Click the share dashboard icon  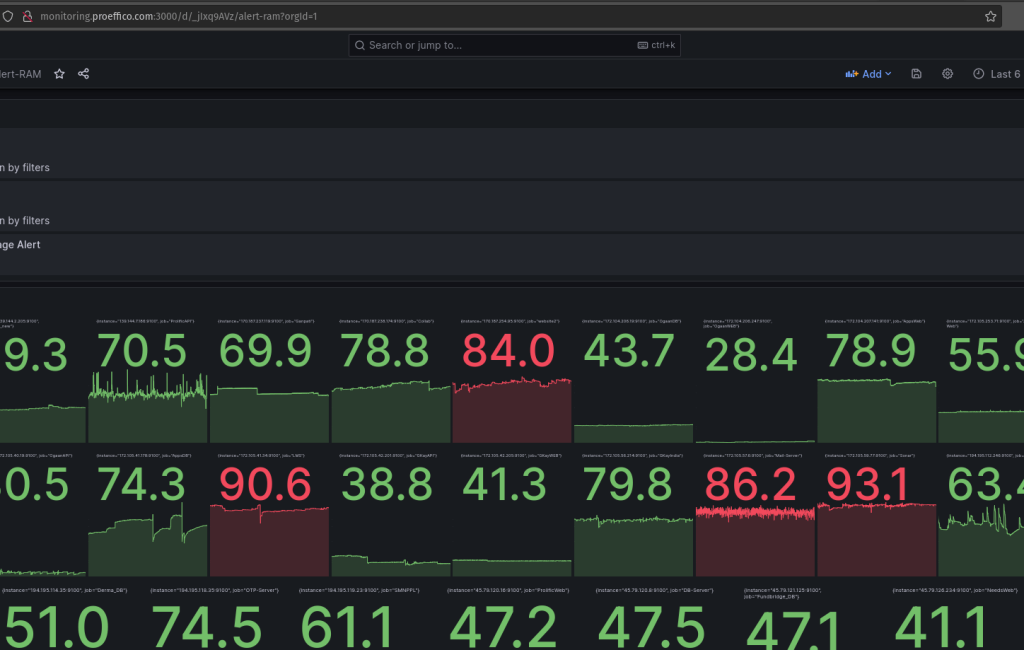[x=84, y=74]
